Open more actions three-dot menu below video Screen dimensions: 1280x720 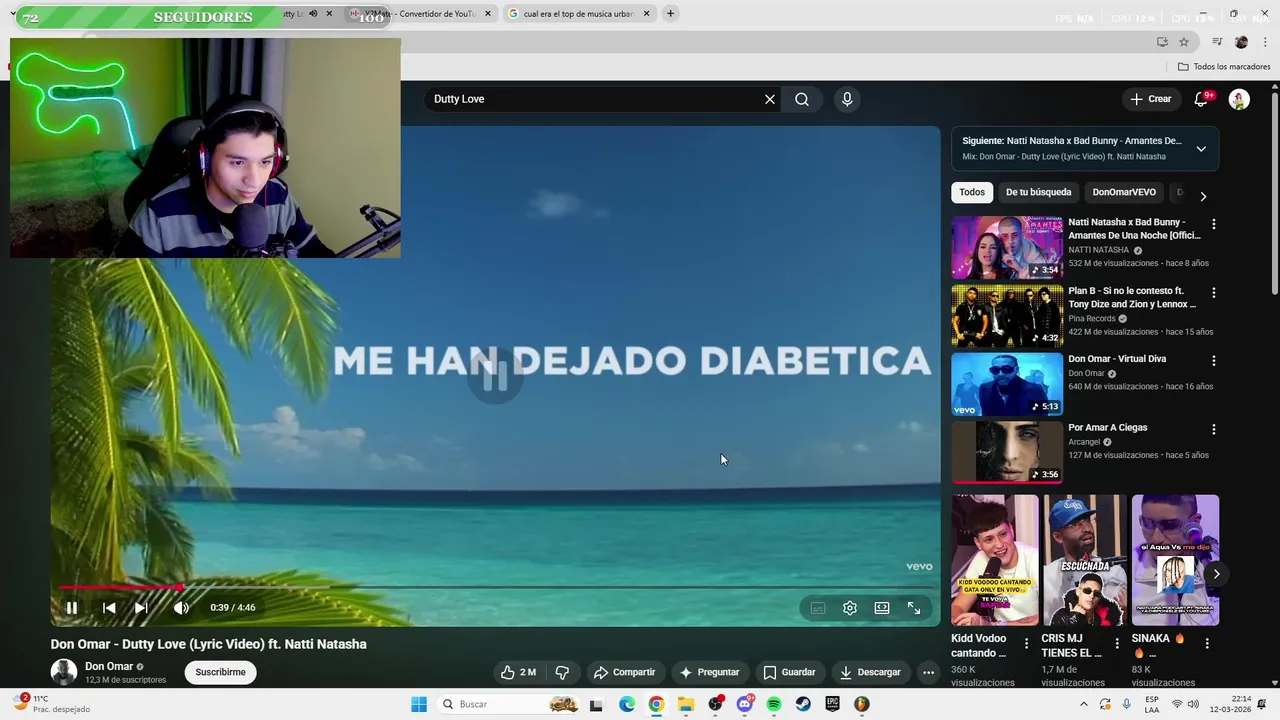click(x=928, y=672)
